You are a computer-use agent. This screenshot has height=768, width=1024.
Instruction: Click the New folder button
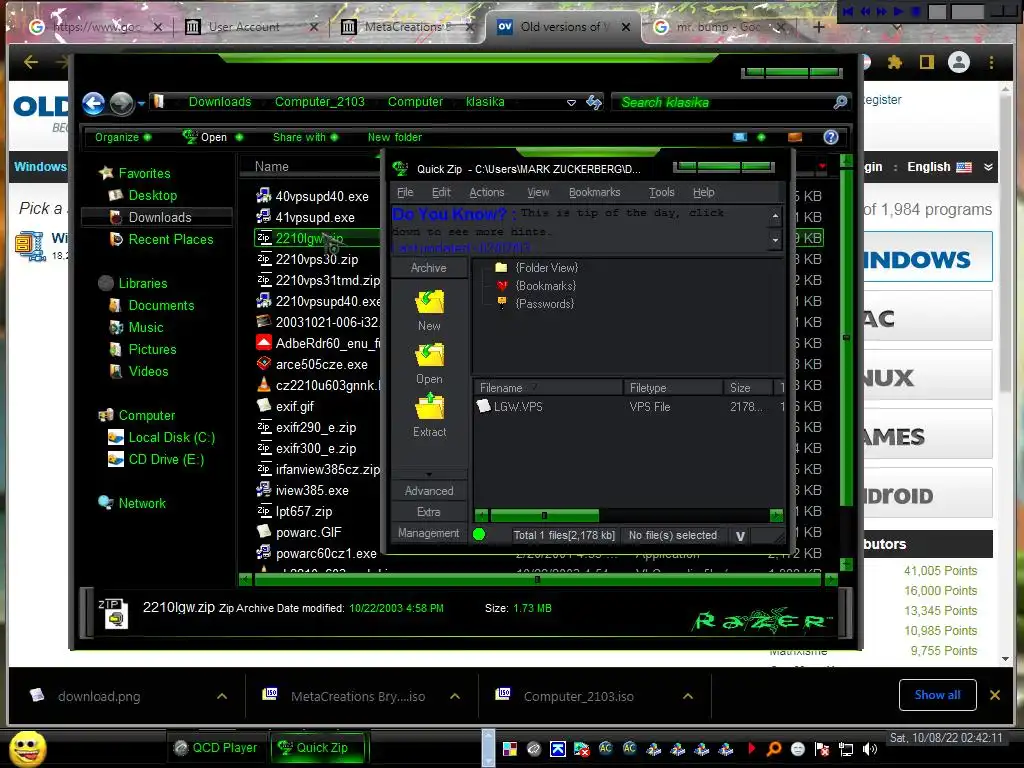394,137
